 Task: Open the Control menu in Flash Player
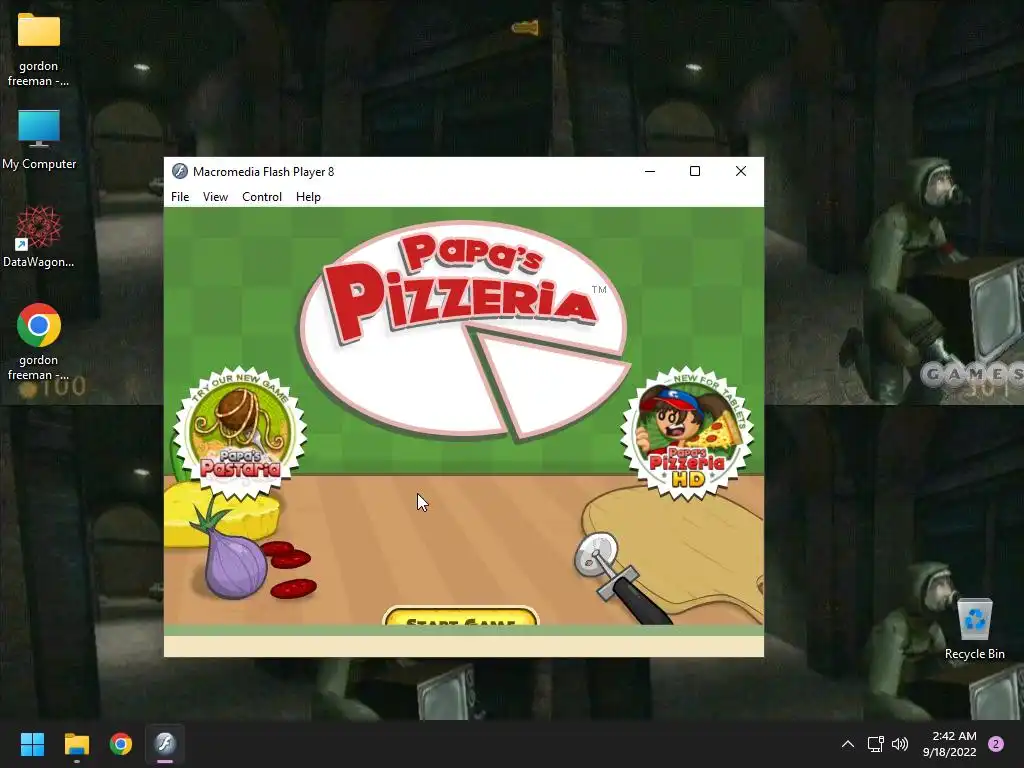[262, 197]
